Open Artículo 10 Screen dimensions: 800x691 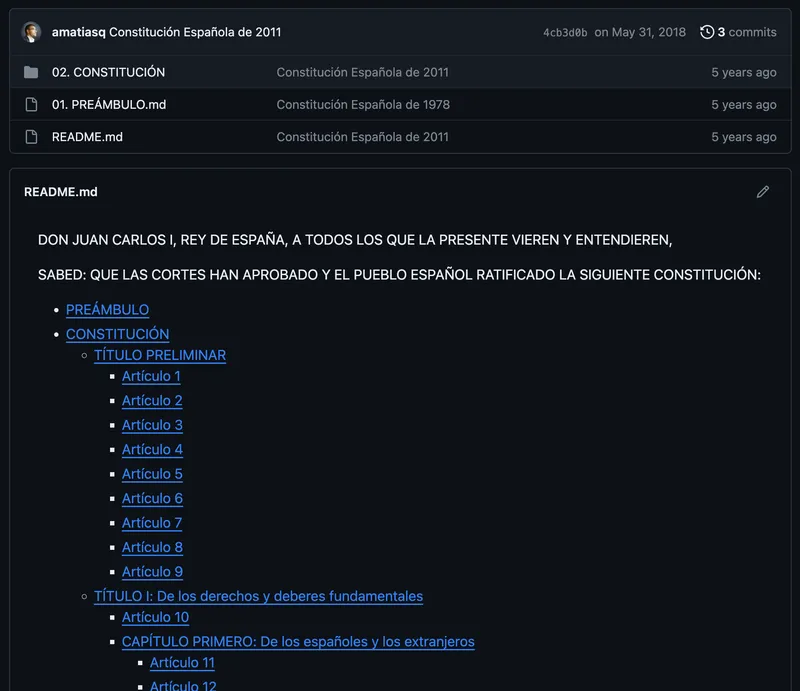click(x=155, y=617)
